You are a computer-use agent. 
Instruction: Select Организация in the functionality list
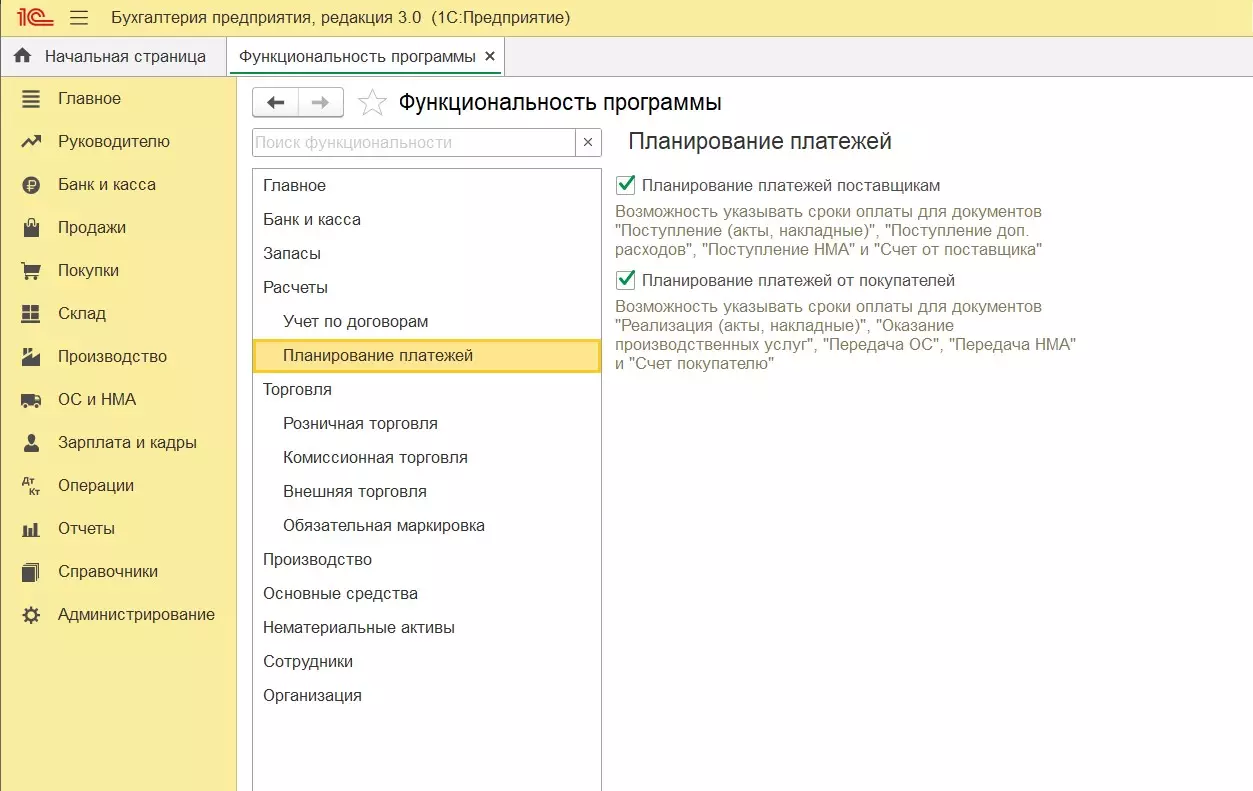click(427, 695)
